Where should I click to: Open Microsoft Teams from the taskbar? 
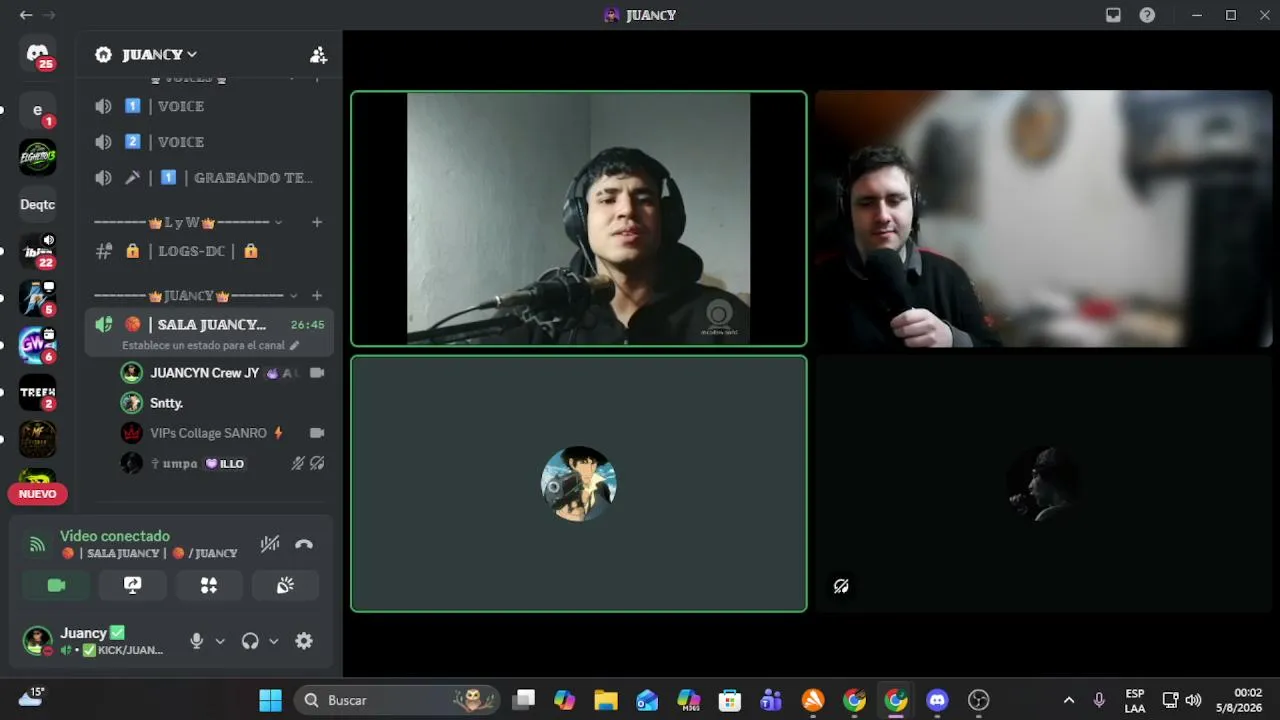[x=771, y=700]
